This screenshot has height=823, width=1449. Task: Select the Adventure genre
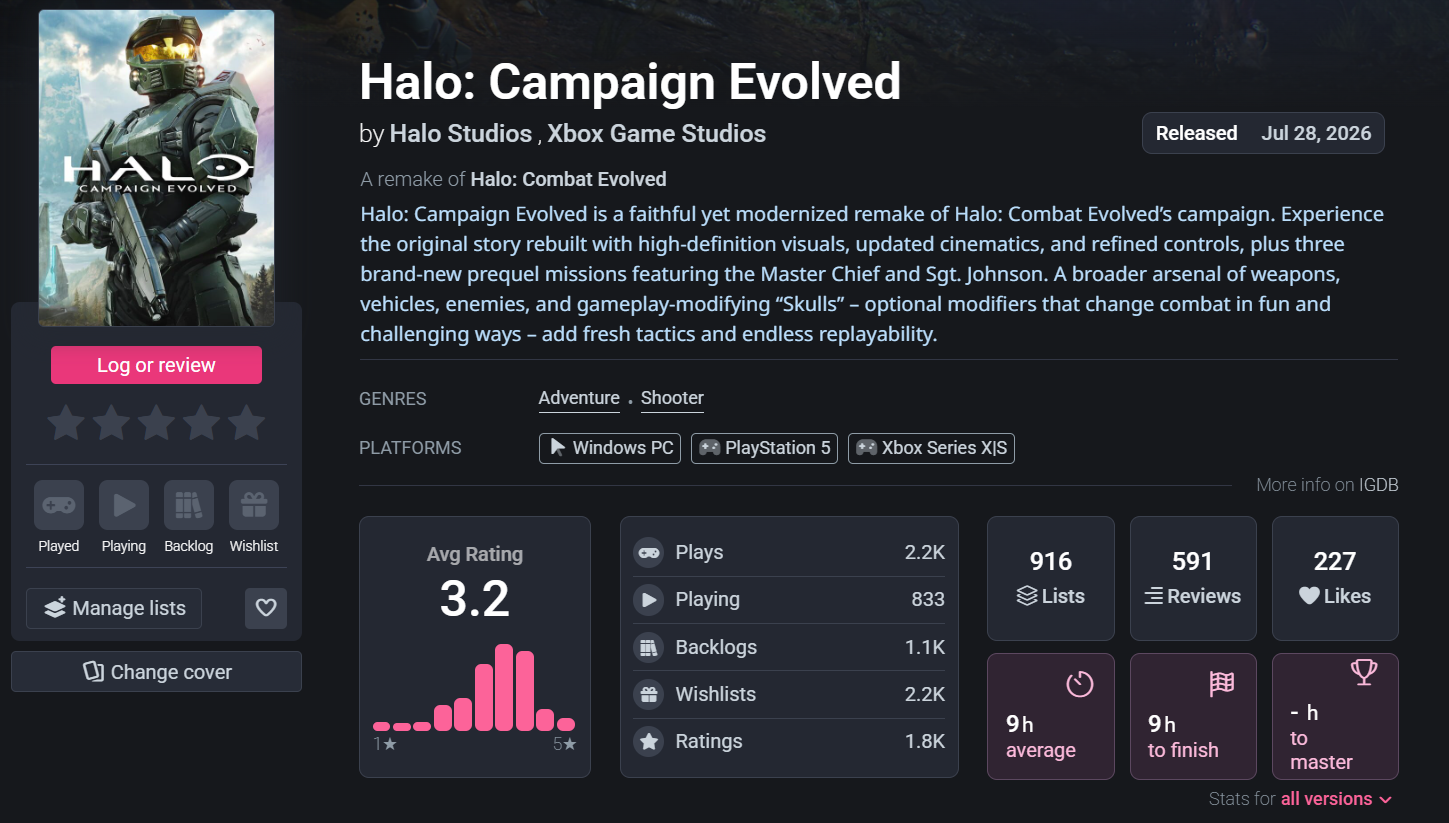pyautogui.click(x=579, y=398)
